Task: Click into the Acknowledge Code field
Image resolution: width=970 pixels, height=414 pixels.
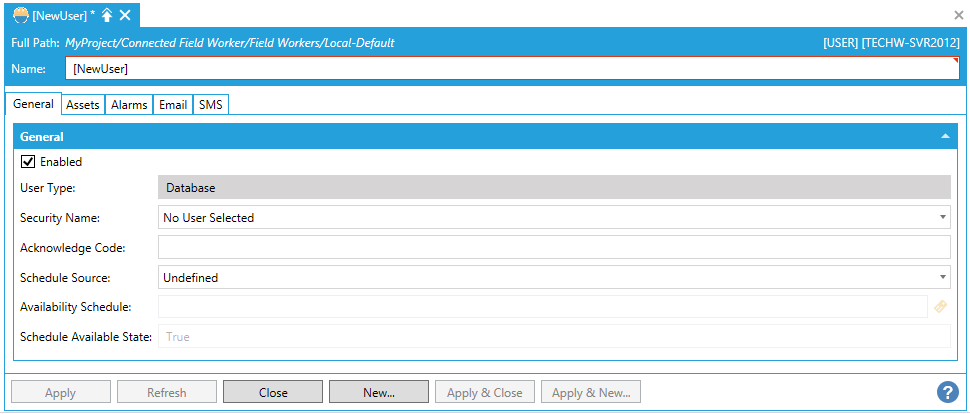Action: tap(554, 247)
